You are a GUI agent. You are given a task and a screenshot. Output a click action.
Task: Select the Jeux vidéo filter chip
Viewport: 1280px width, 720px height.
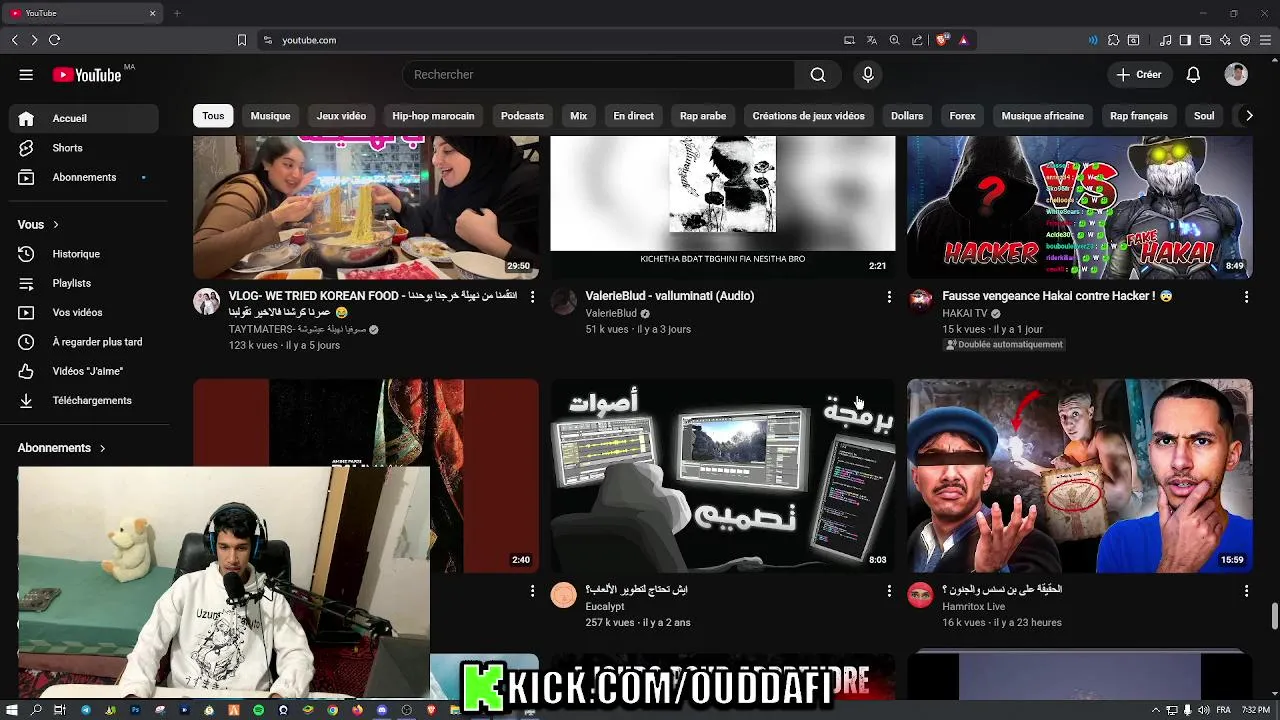(341, 116)
